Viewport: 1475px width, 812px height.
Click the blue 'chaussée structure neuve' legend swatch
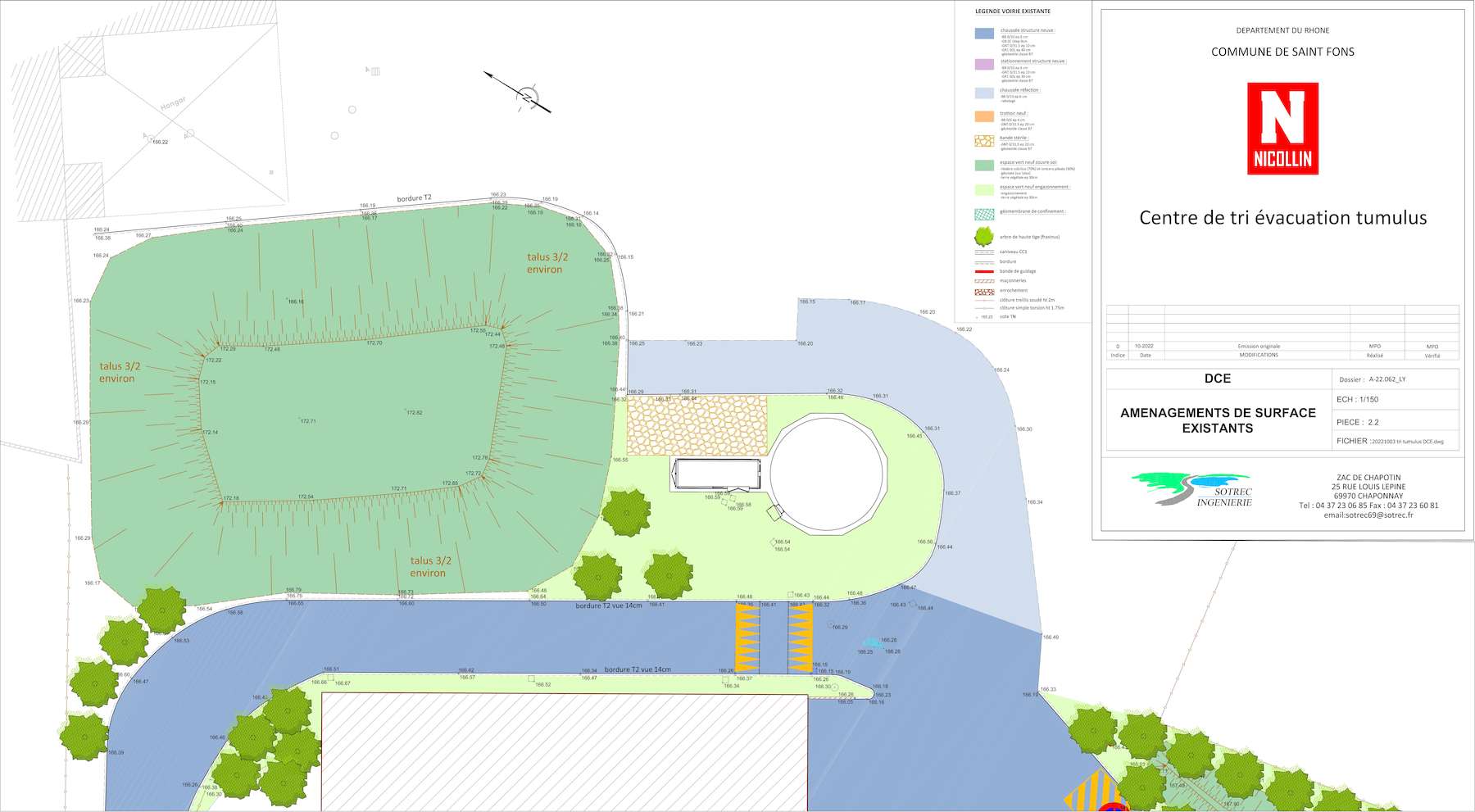[x=984, y=34]
